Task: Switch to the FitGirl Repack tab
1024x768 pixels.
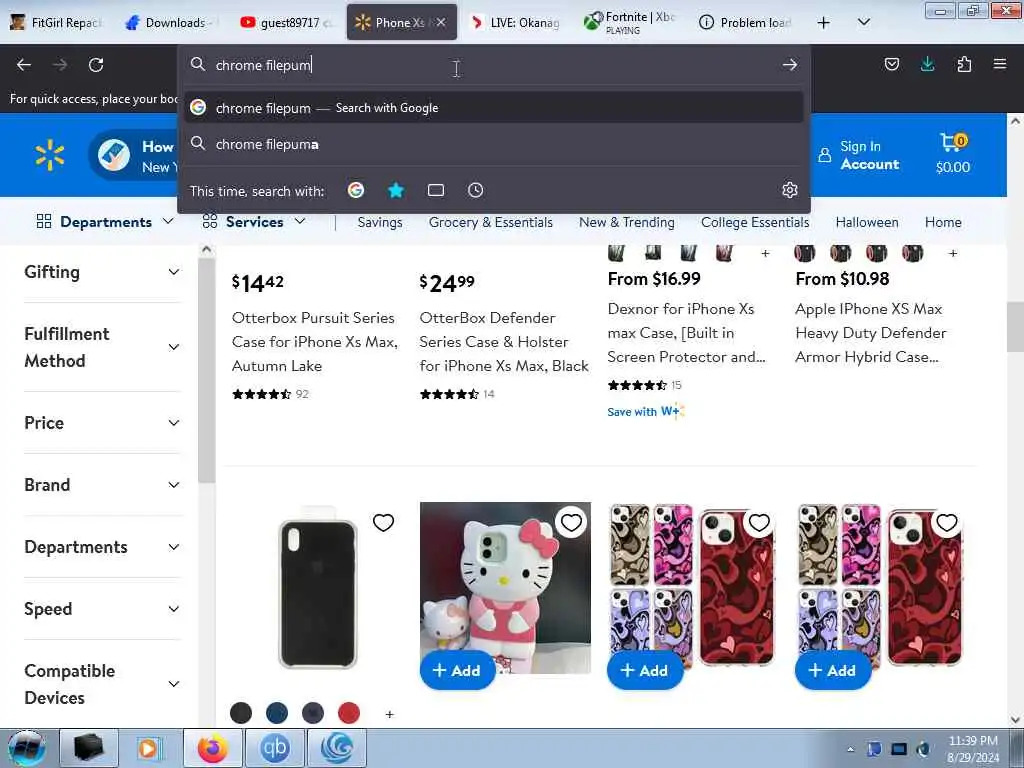Action: (57, 22)
